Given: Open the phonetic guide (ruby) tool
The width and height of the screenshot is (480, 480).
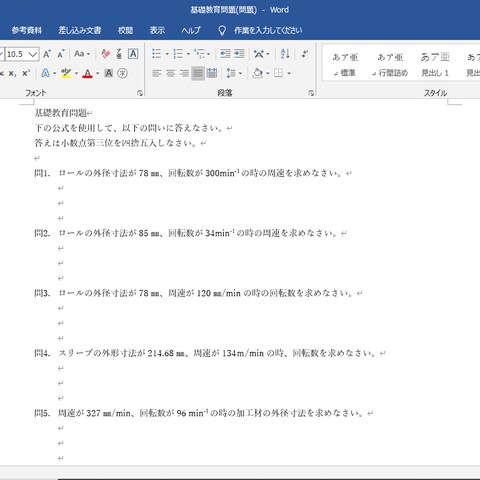Looking at the screenshot, I should coord(119,54).
